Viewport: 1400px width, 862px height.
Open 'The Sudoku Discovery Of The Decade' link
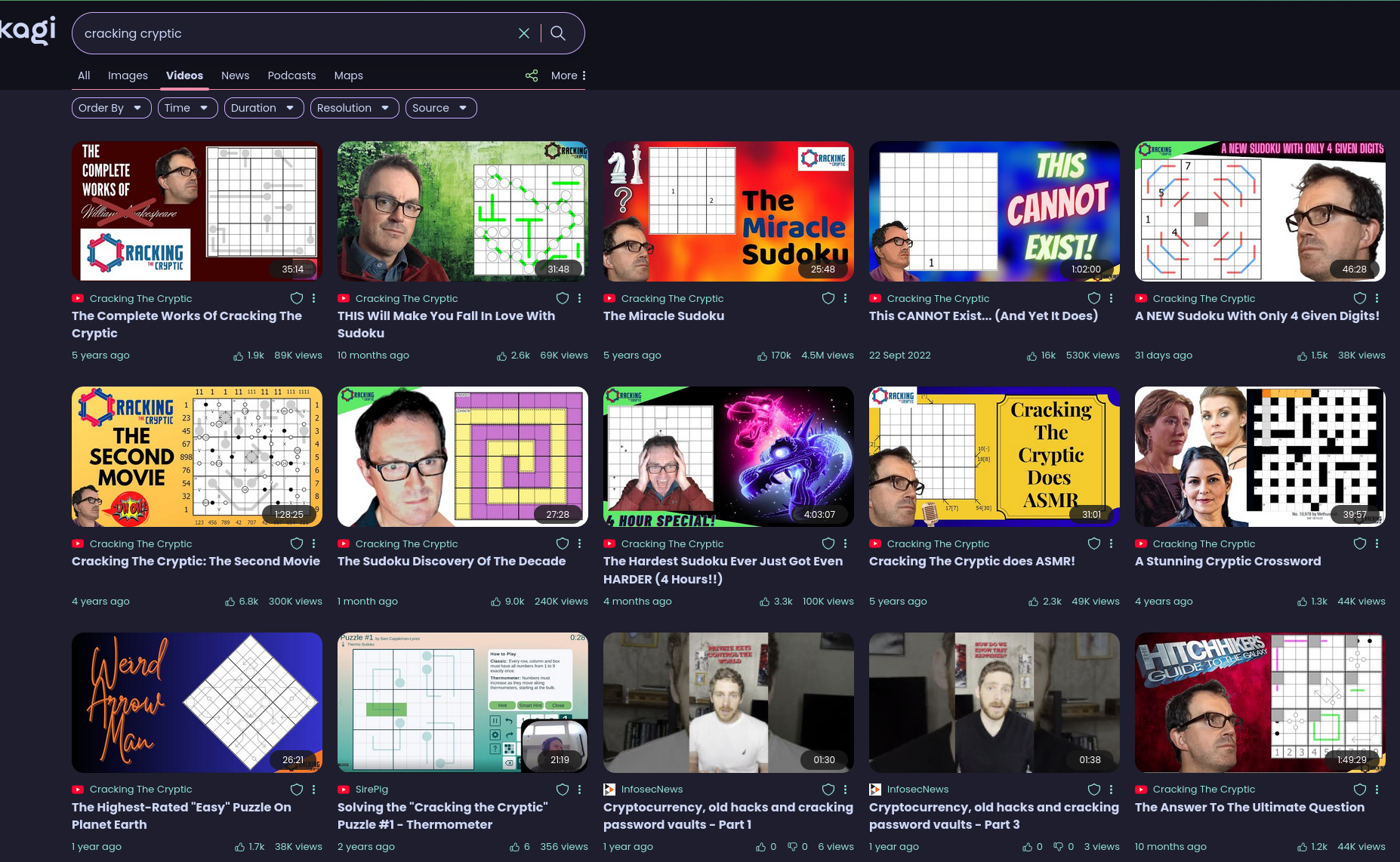pyautogui.click(x=452, y=561)
